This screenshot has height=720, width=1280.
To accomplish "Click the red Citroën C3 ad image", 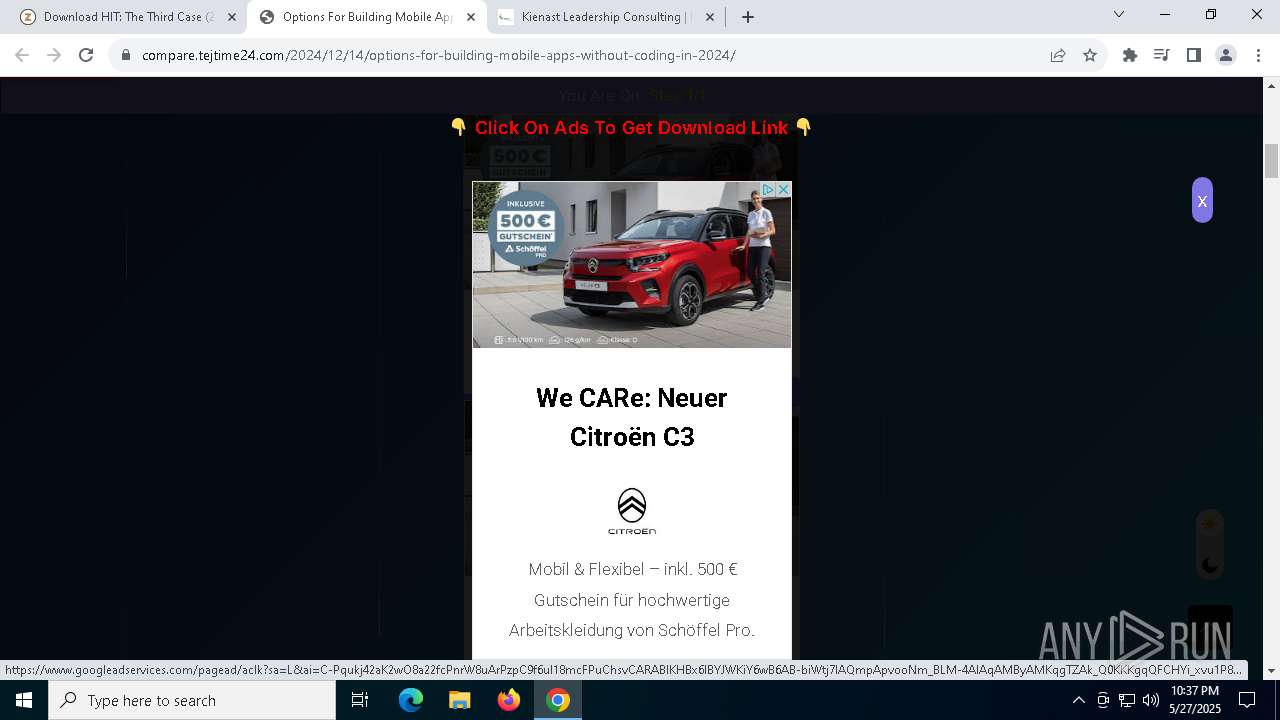I will (x=632, y=265).
